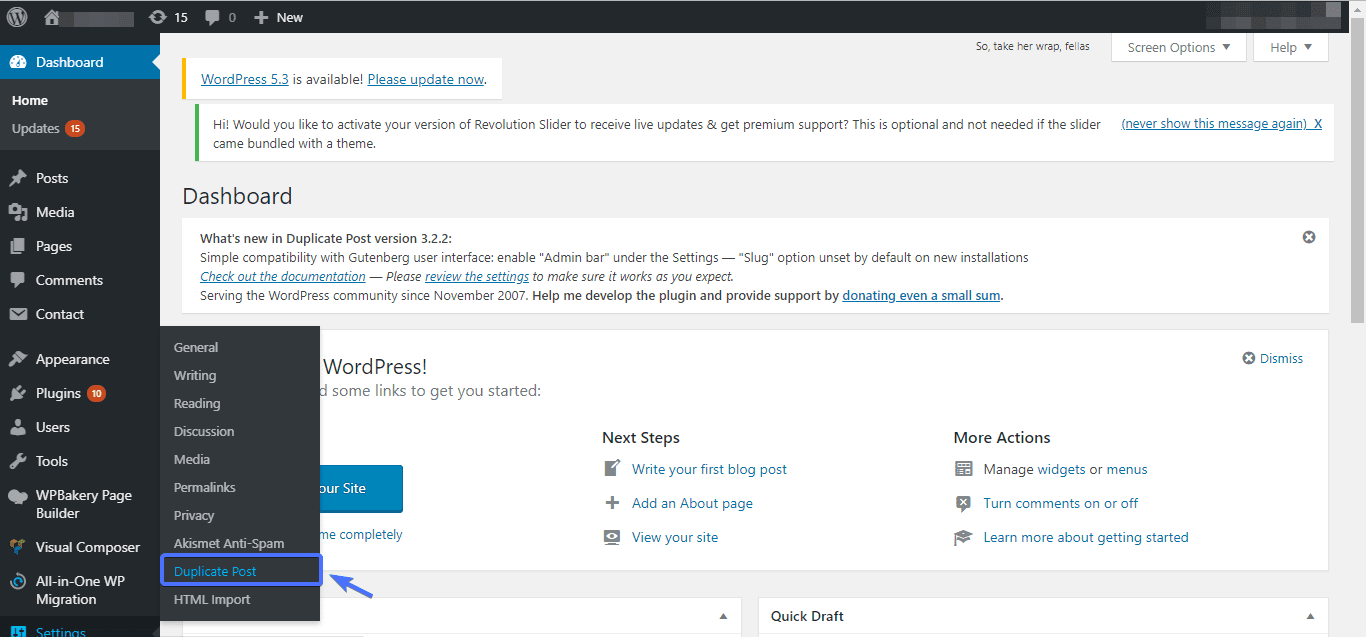1366x637 pixels.
Task: Click the Media library icon
Action: pos(18,212)
